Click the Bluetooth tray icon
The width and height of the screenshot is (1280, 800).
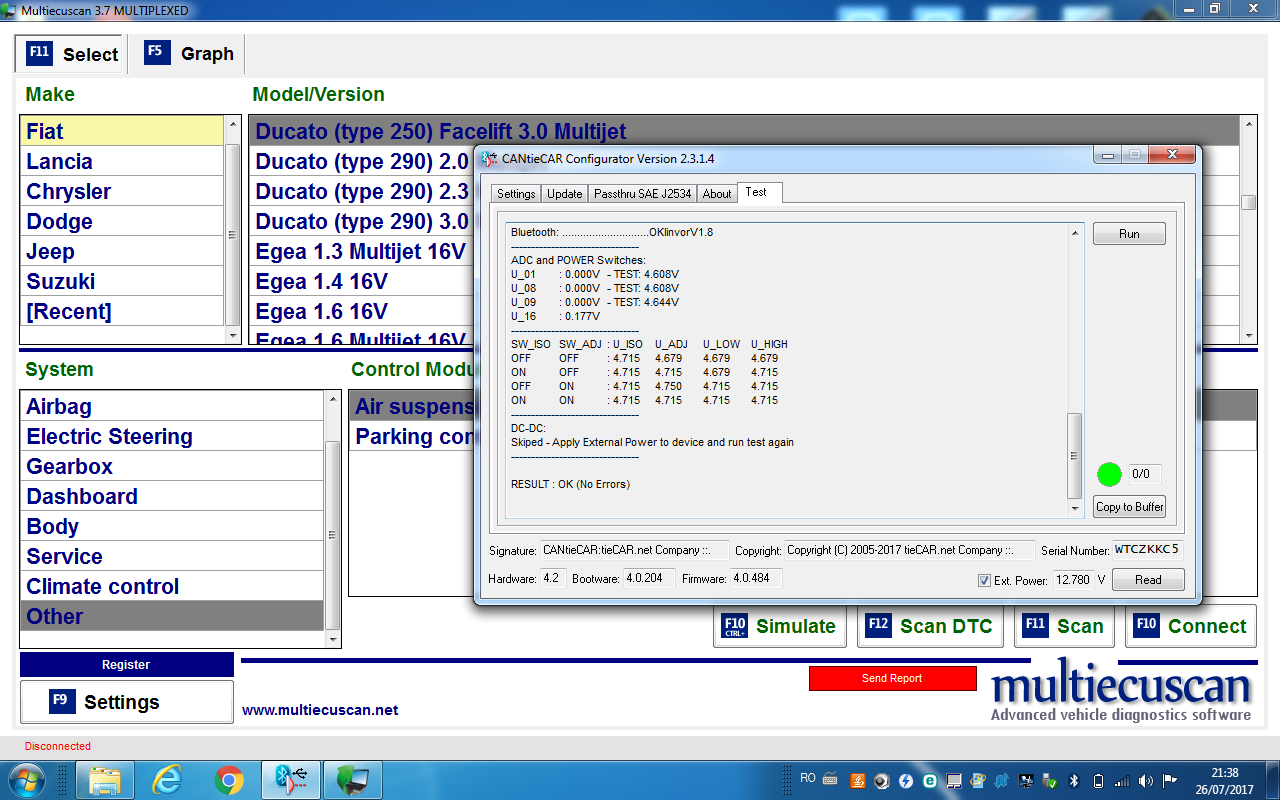[1075, 780]
